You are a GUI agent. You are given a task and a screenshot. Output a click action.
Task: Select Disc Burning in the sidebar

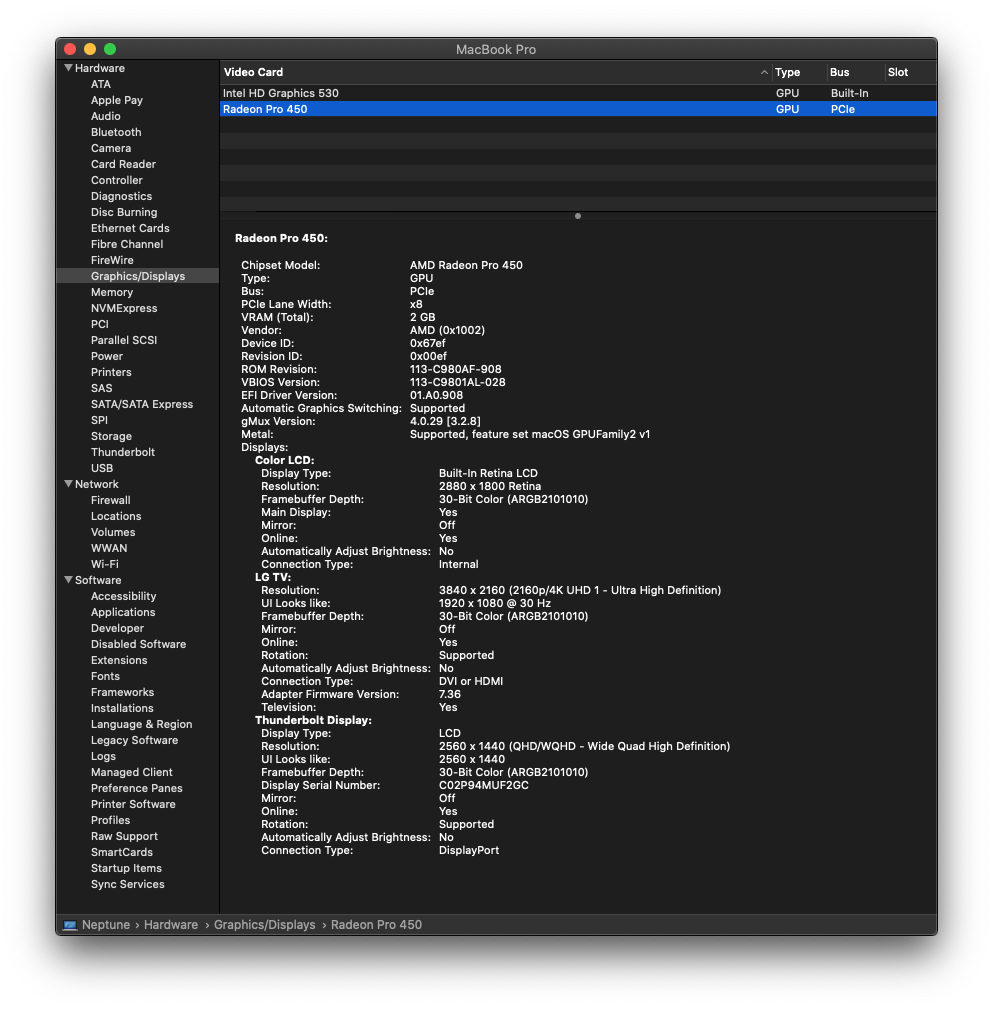(124, 212)
